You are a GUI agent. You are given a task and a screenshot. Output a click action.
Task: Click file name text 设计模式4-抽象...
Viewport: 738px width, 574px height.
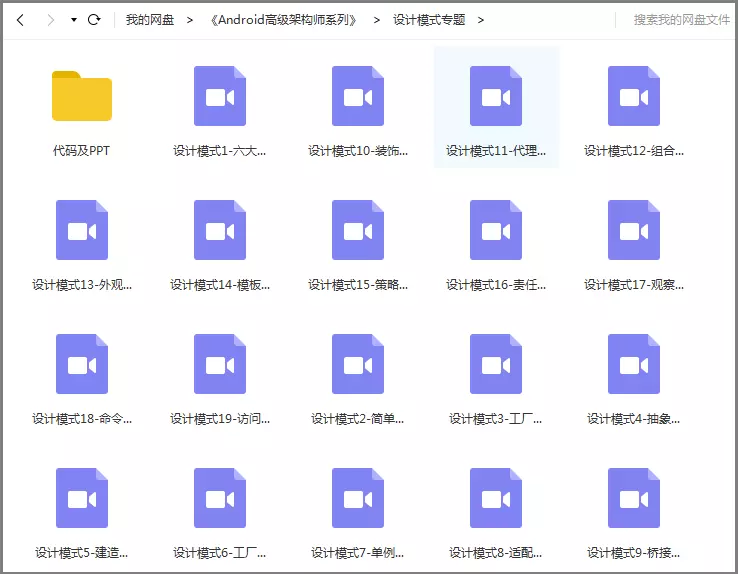click(634, 418)
